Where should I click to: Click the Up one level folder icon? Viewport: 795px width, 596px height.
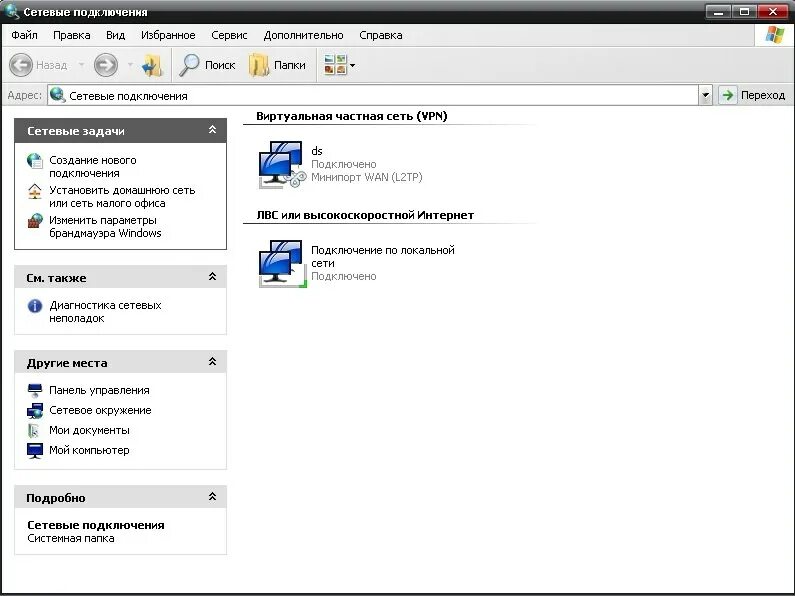click(152, 65)
